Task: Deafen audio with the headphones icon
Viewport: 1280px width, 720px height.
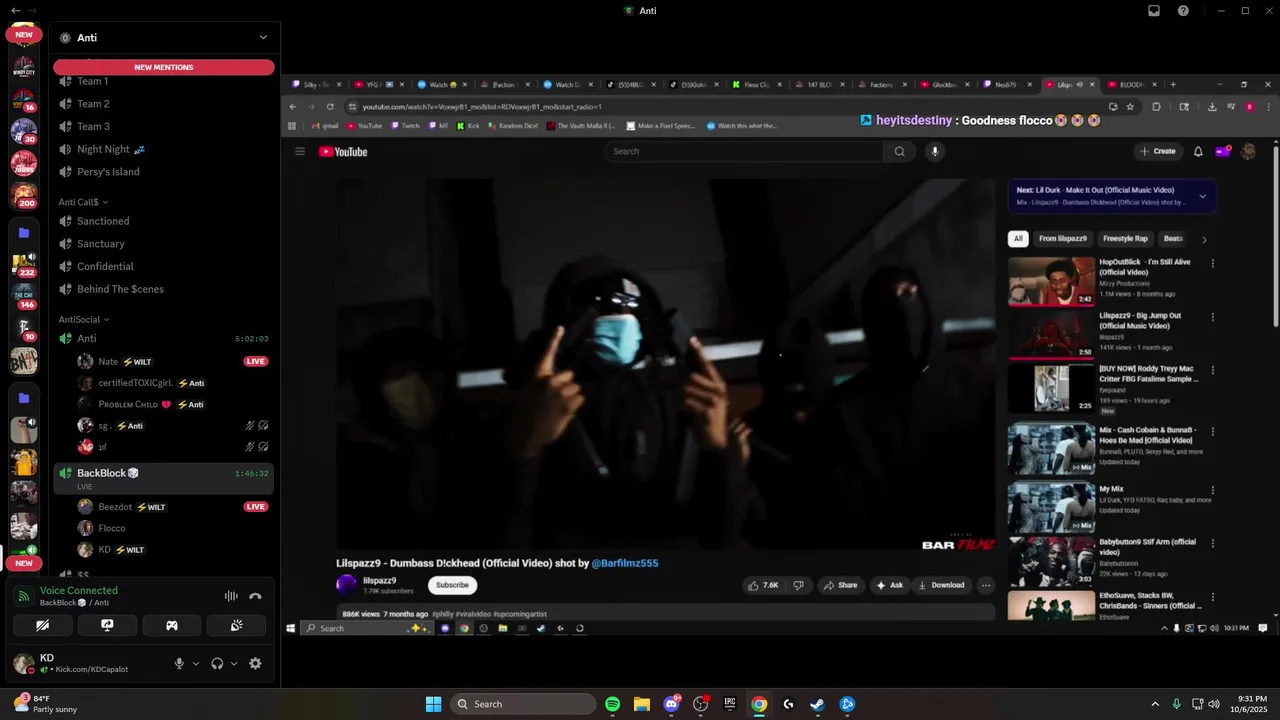Action: tap(217, 663)
